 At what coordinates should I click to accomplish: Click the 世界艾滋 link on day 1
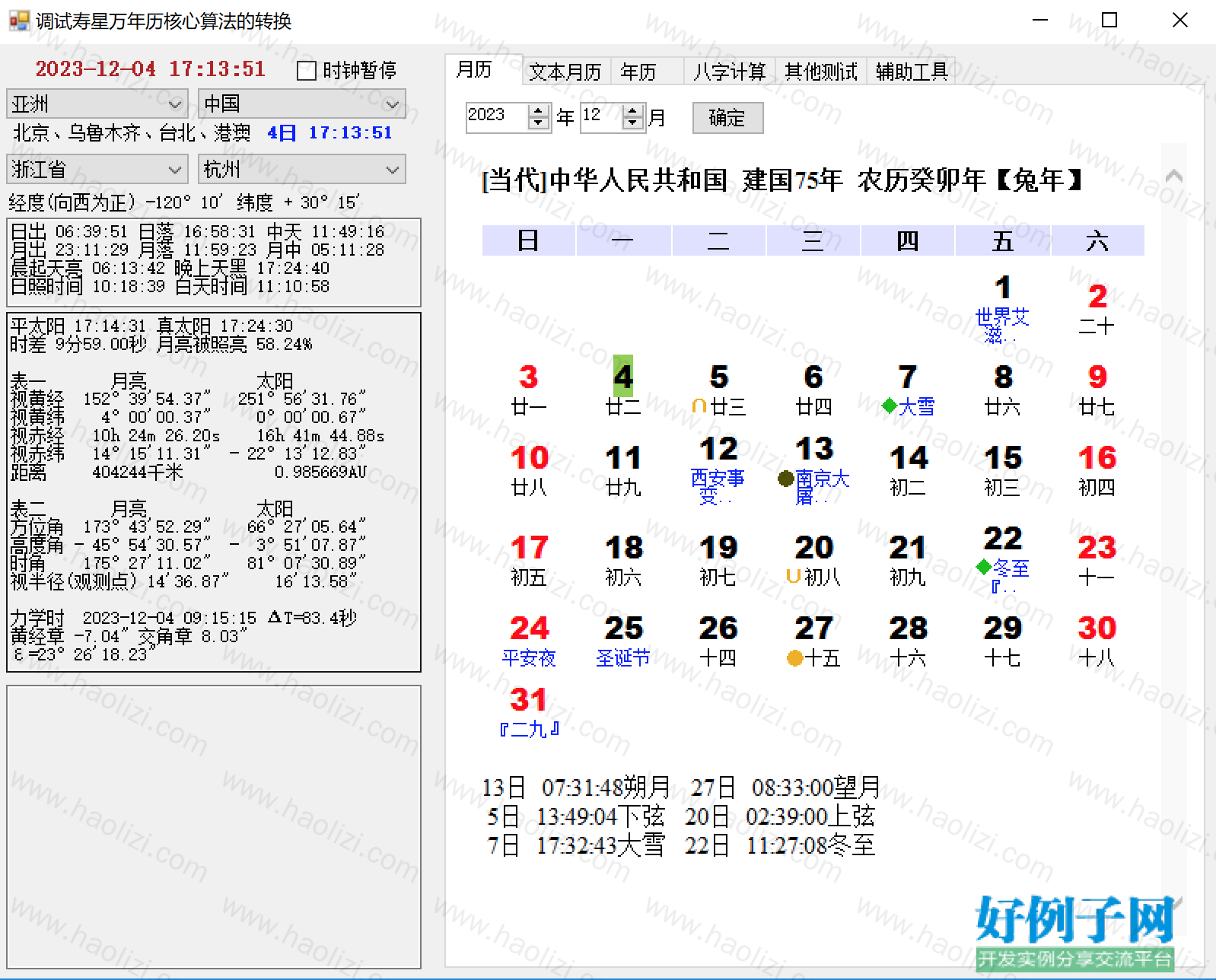pos(1002,325)
